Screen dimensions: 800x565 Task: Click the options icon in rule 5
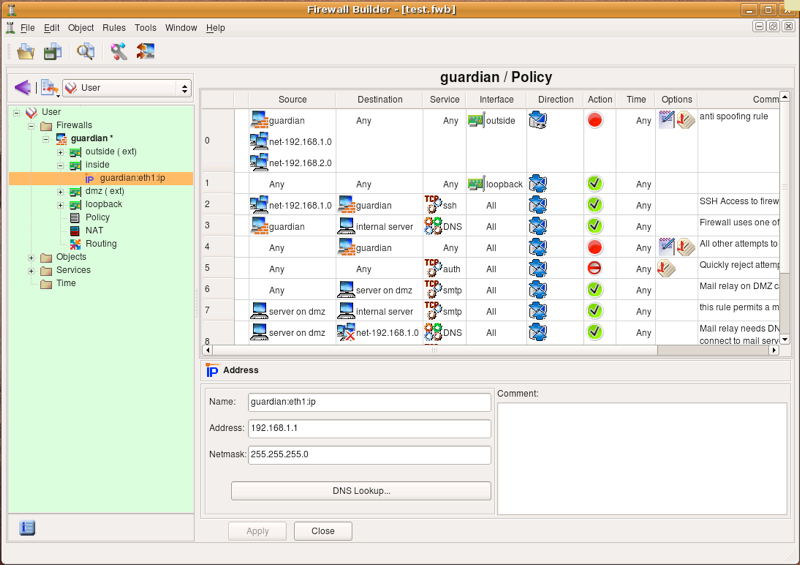tap(666, 268)
